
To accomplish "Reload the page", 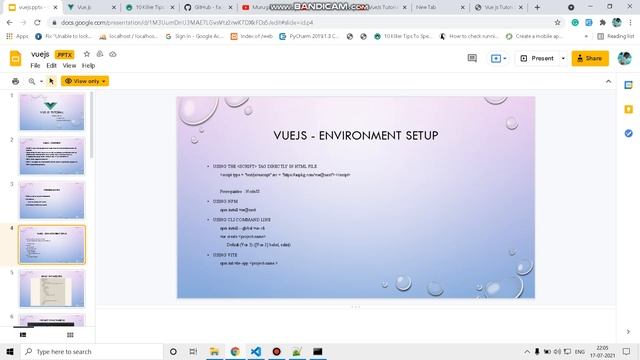I will point(37,22).
